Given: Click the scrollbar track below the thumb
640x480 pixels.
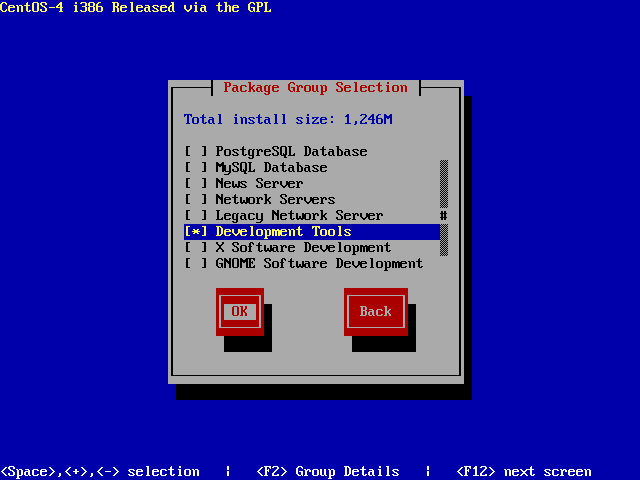Looking at the screenshot, I should 444,240.
